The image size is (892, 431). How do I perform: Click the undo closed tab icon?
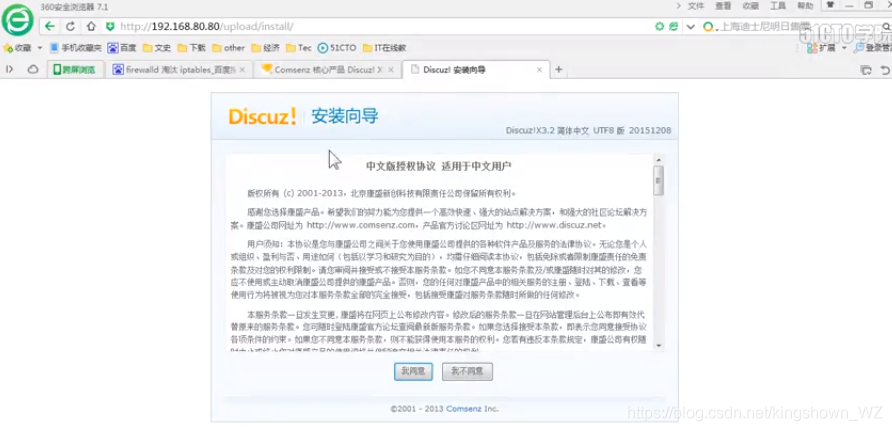pyautogui.click(x=885, y=70)
